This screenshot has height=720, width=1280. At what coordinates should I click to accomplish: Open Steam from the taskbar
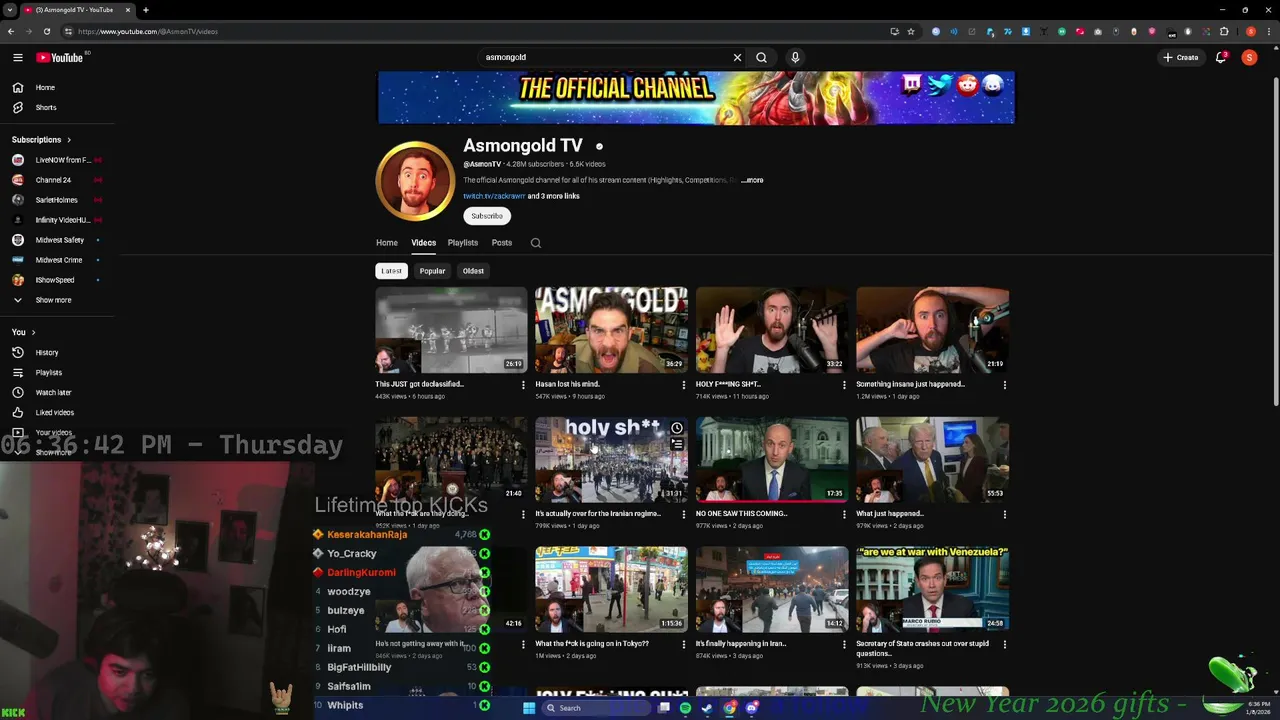pos(707,708)
